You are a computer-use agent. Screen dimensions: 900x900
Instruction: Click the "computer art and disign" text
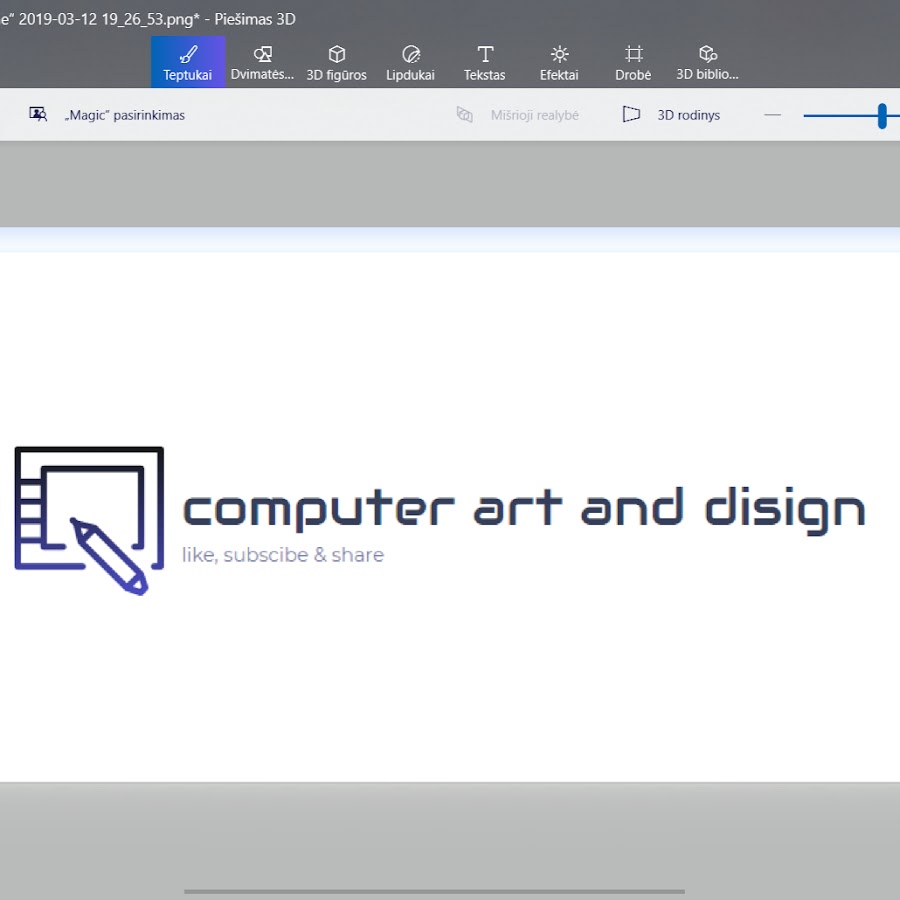523,510
